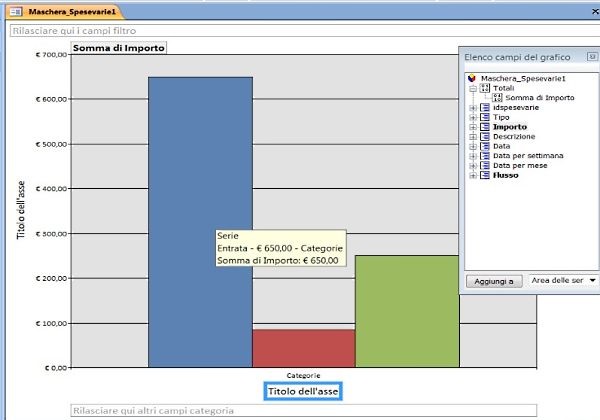The image size is (600, 420).
Task: Select the Somma di Importo field icon
Action: coord(497,98)
